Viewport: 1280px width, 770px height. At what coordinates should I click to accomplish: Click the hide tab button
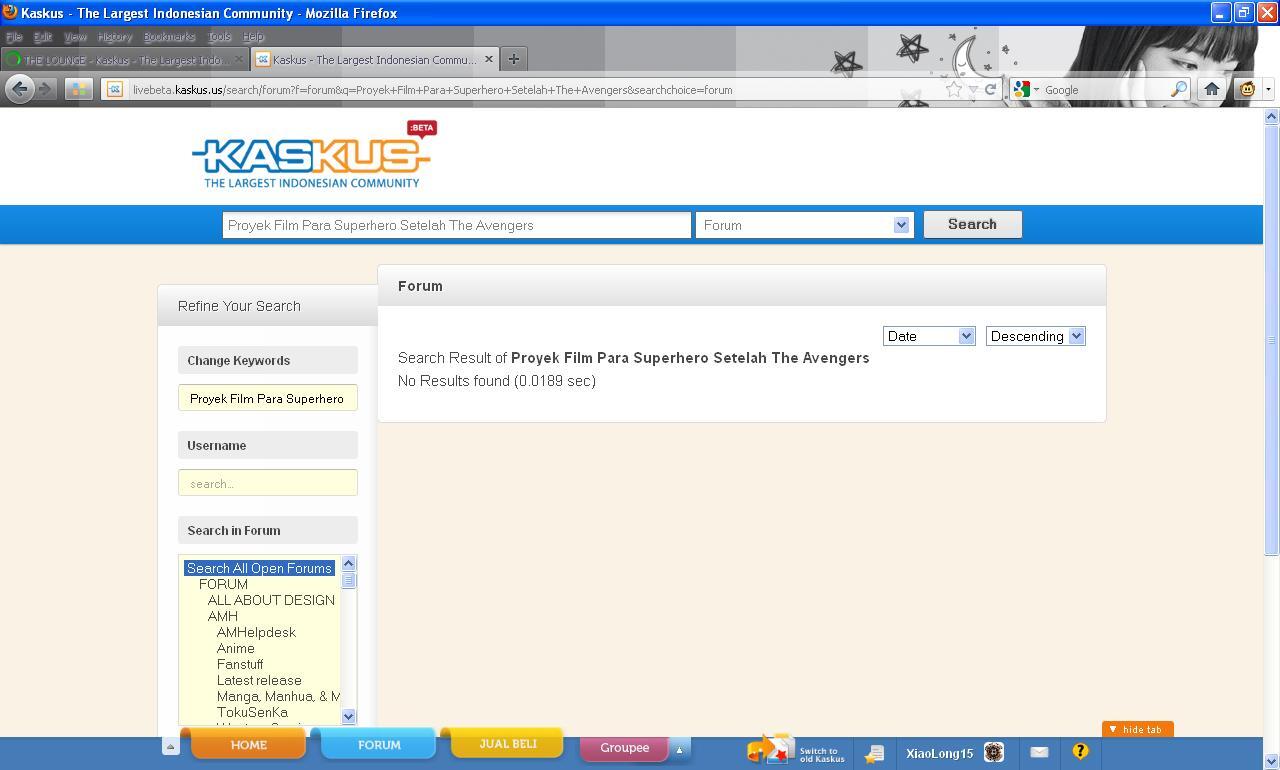coord(1137,729)
